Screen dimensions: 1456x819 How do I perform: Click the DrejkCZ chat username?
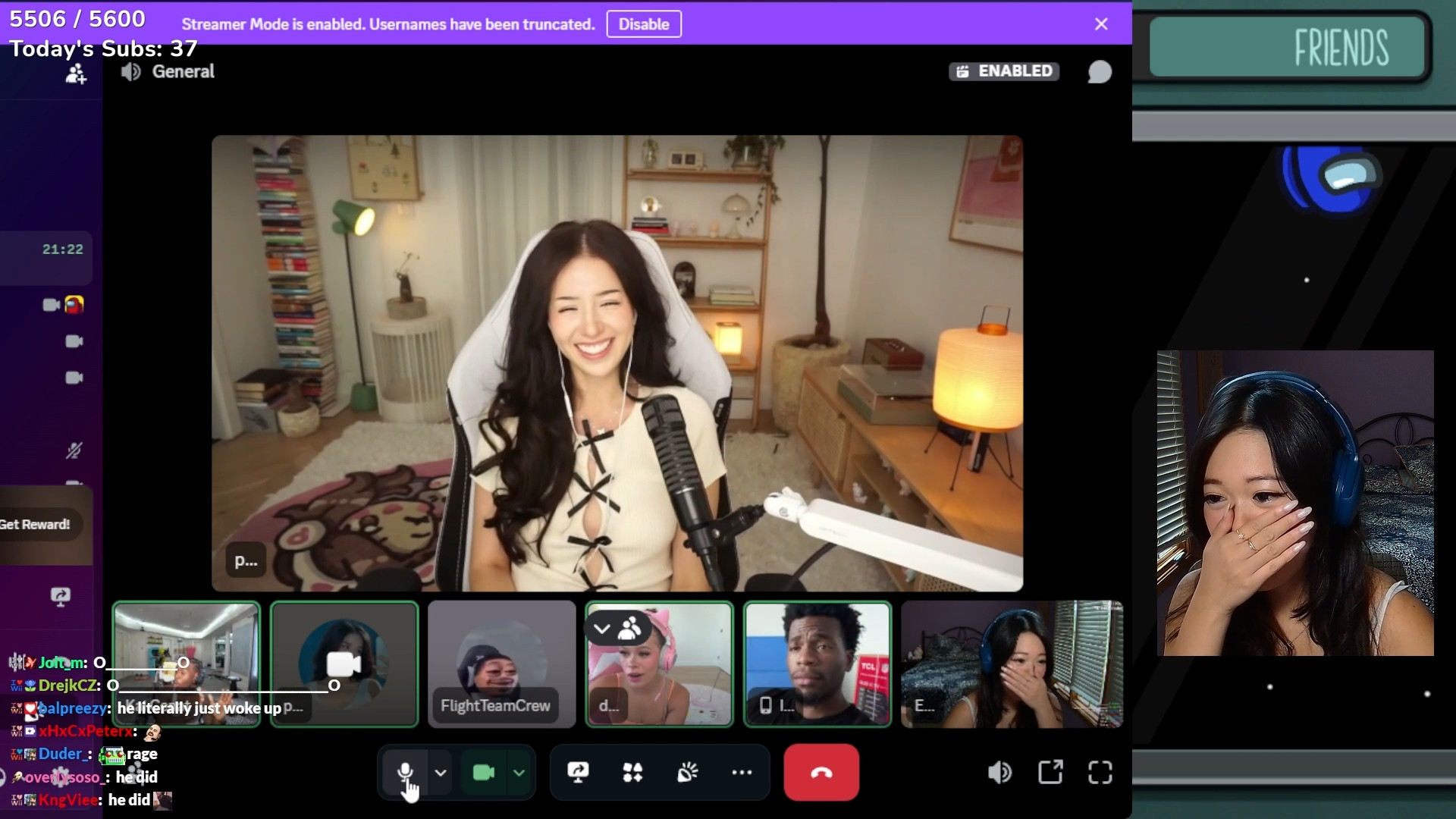pyautogui.click(x=69, y=686)
